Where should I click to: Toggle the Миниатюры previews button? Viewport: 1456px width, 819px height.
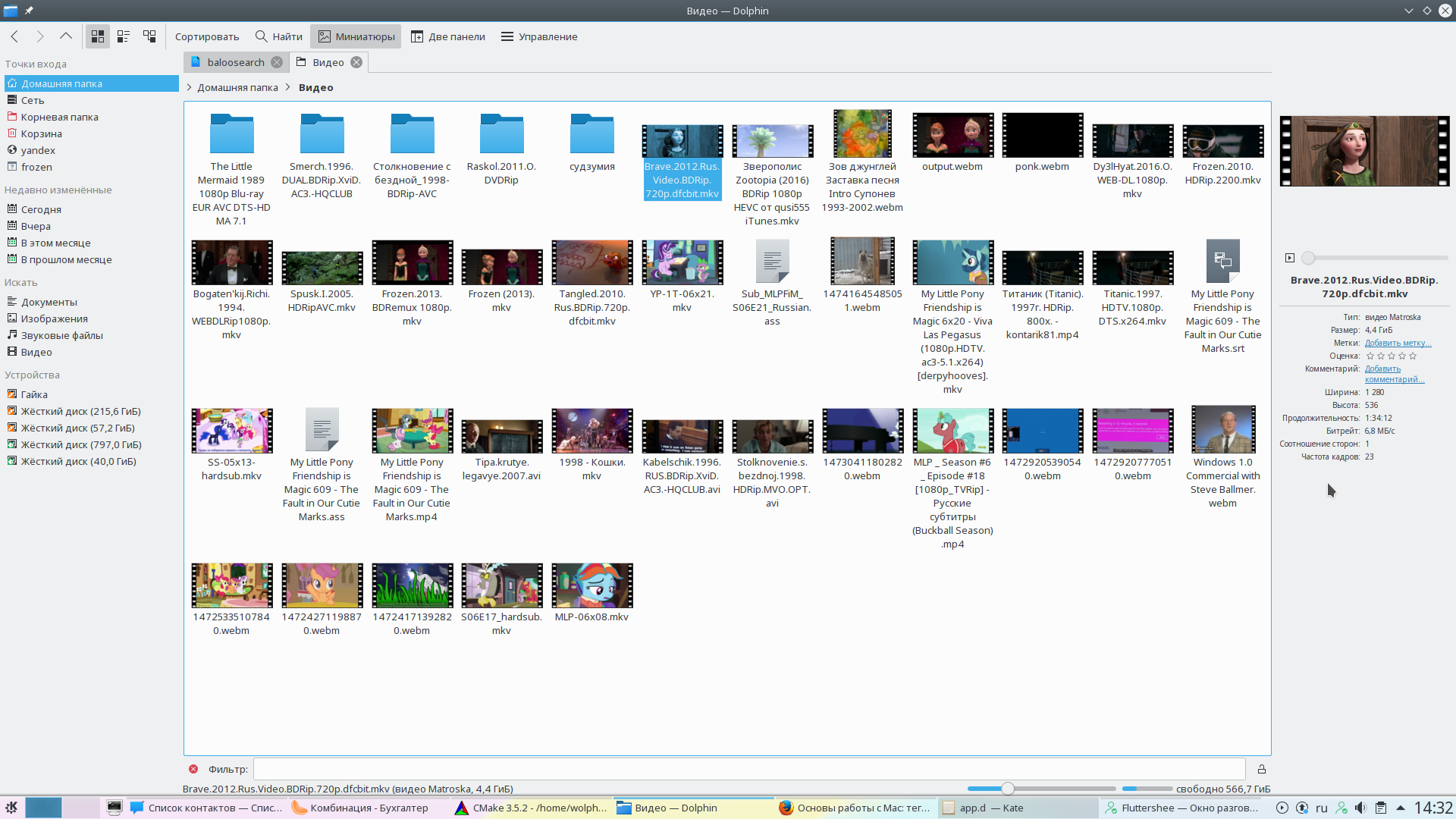point(356,36)
